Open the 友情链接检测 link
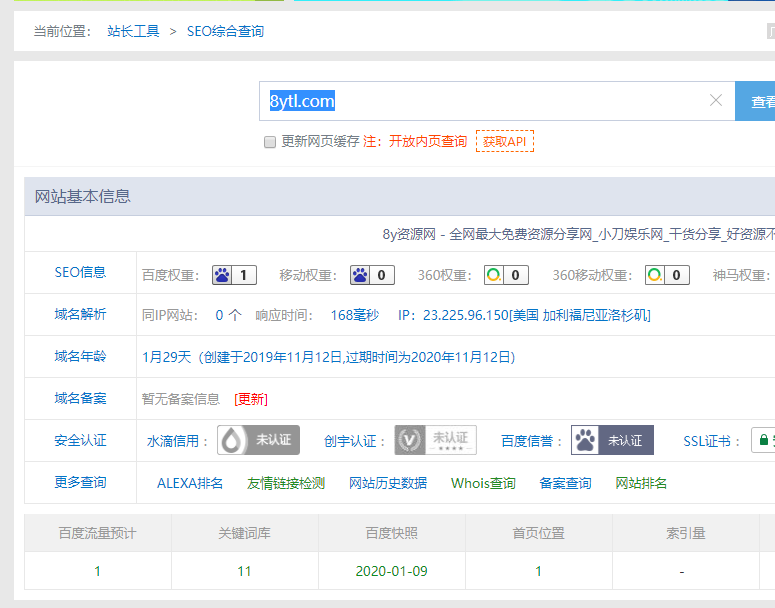 click(286, 483)
